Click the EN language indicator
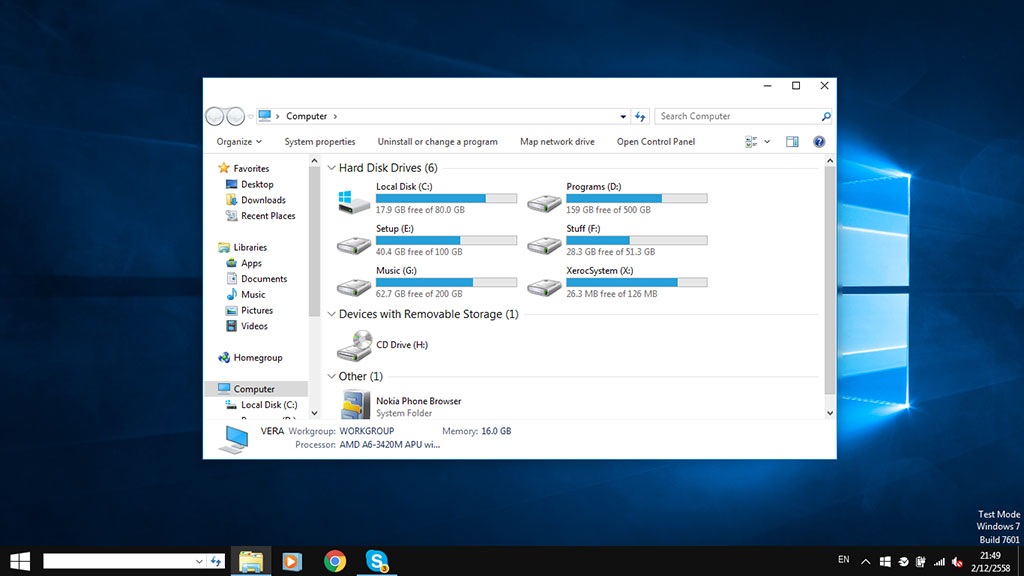Viewport: 1024px width, 576px height. tap(844, 560)
